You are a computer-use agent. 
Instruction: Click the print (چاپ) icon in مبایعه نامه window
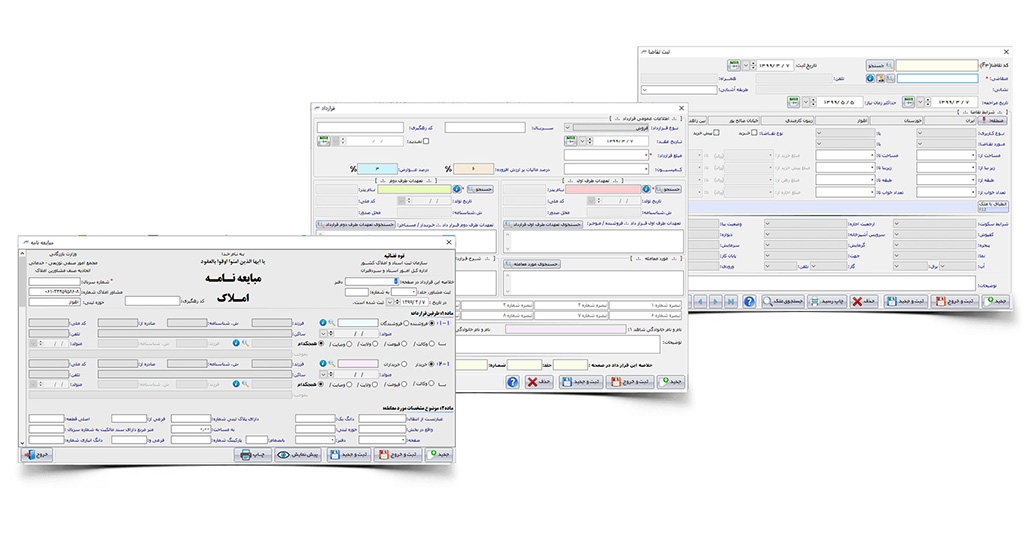coord(254,454)
